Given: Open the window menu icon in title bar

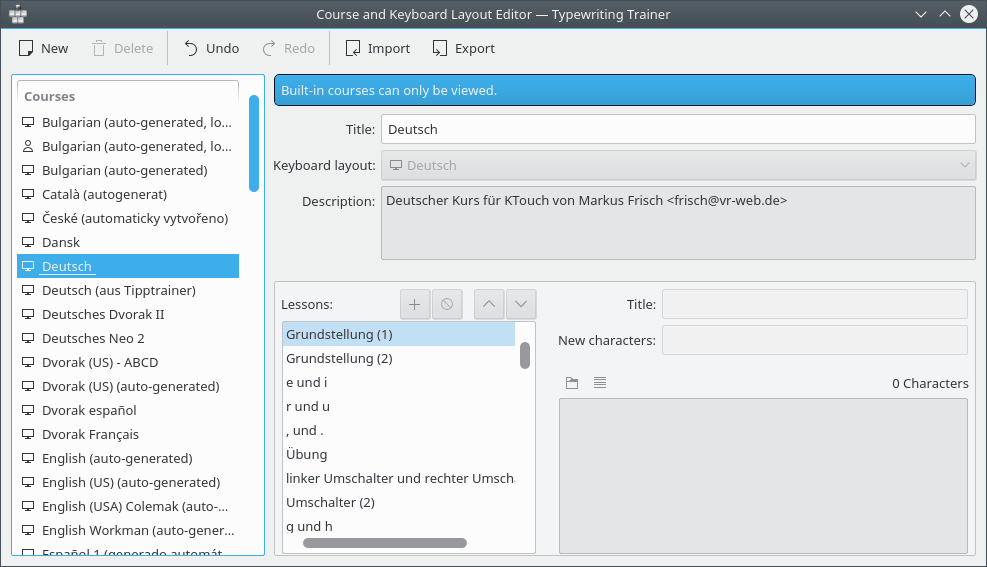Looking at the screenshot, I should pyautogui.click(x=18, y=14).
